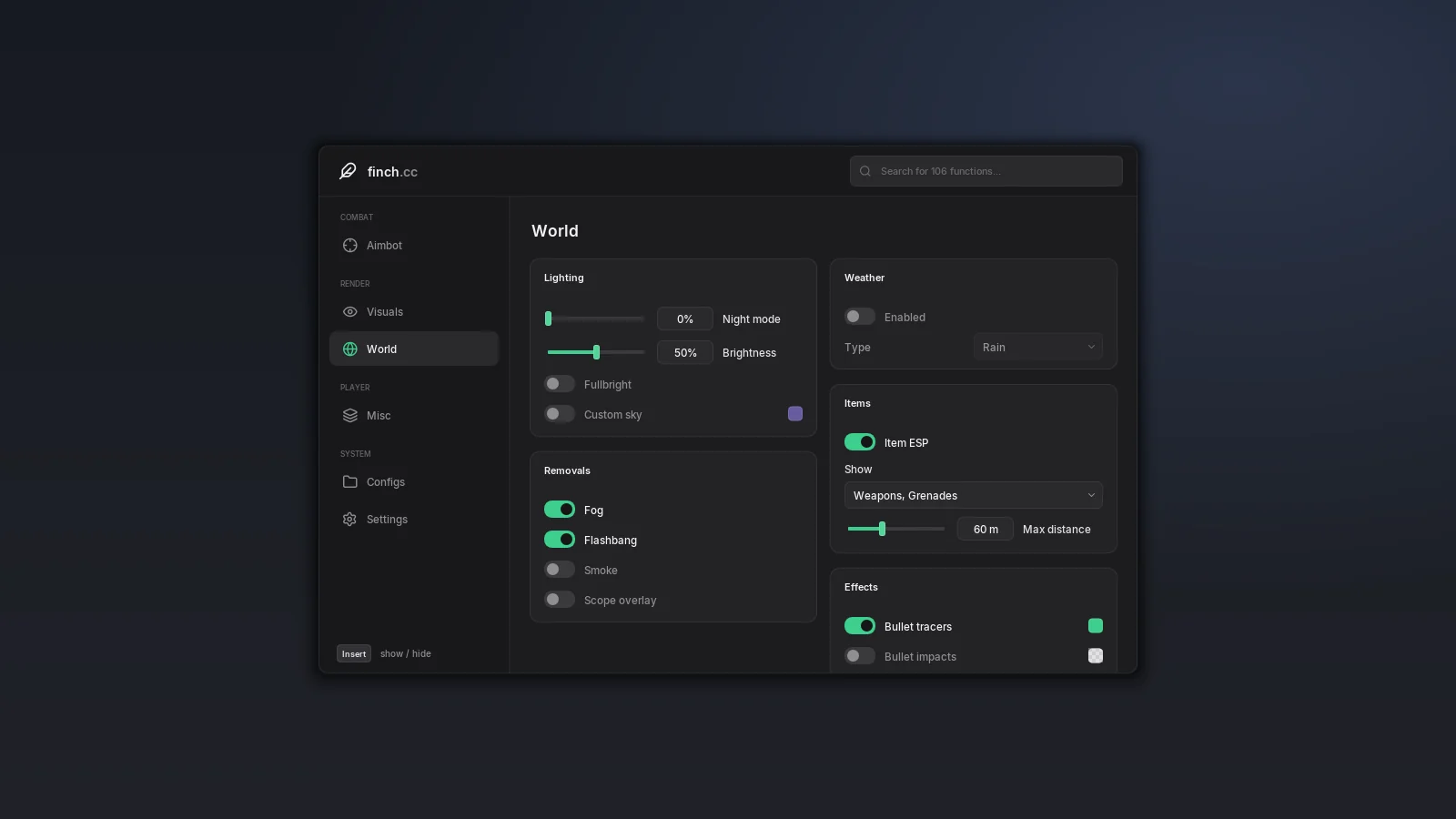Click the Settings gear icon
The height and width of the screenshot is (819, 1456).
pos(349,520)
